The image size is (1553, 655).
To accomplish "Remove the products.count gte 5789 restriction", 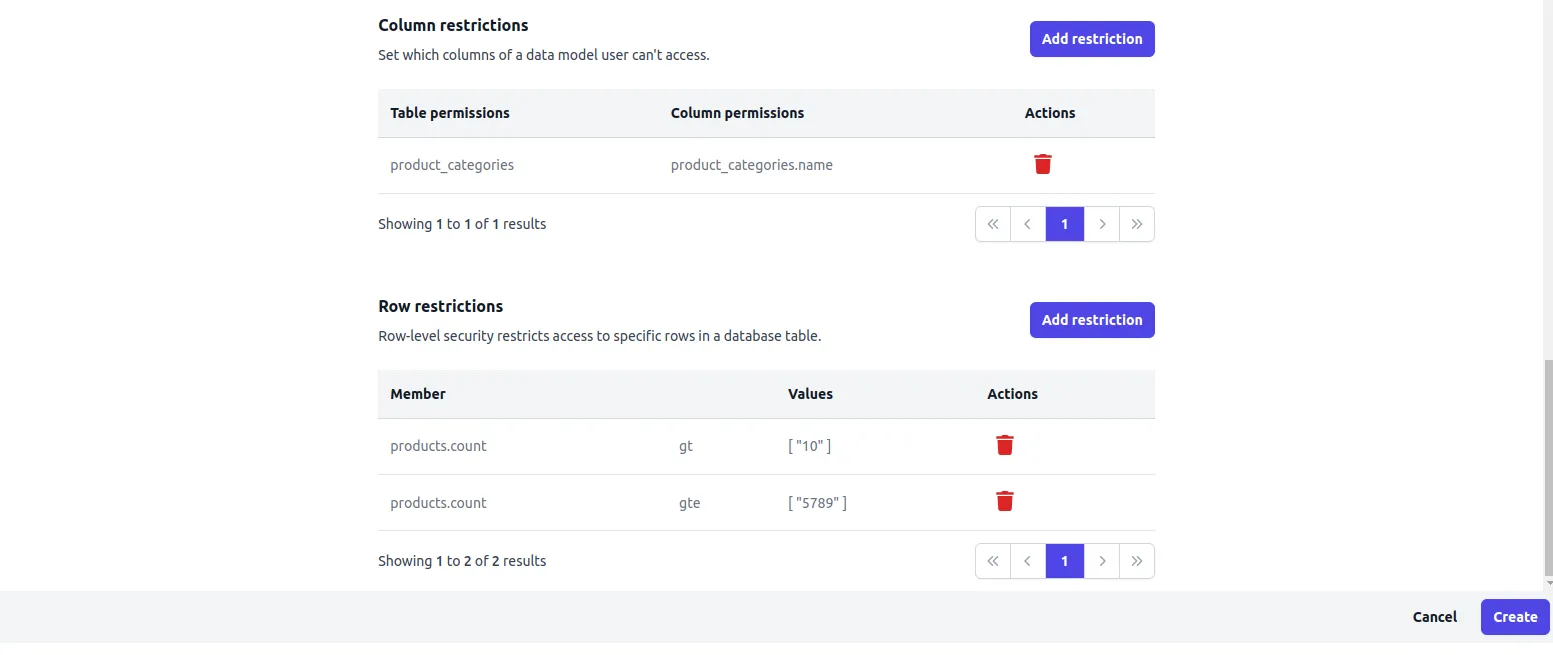I will (x=1005, y=501).
